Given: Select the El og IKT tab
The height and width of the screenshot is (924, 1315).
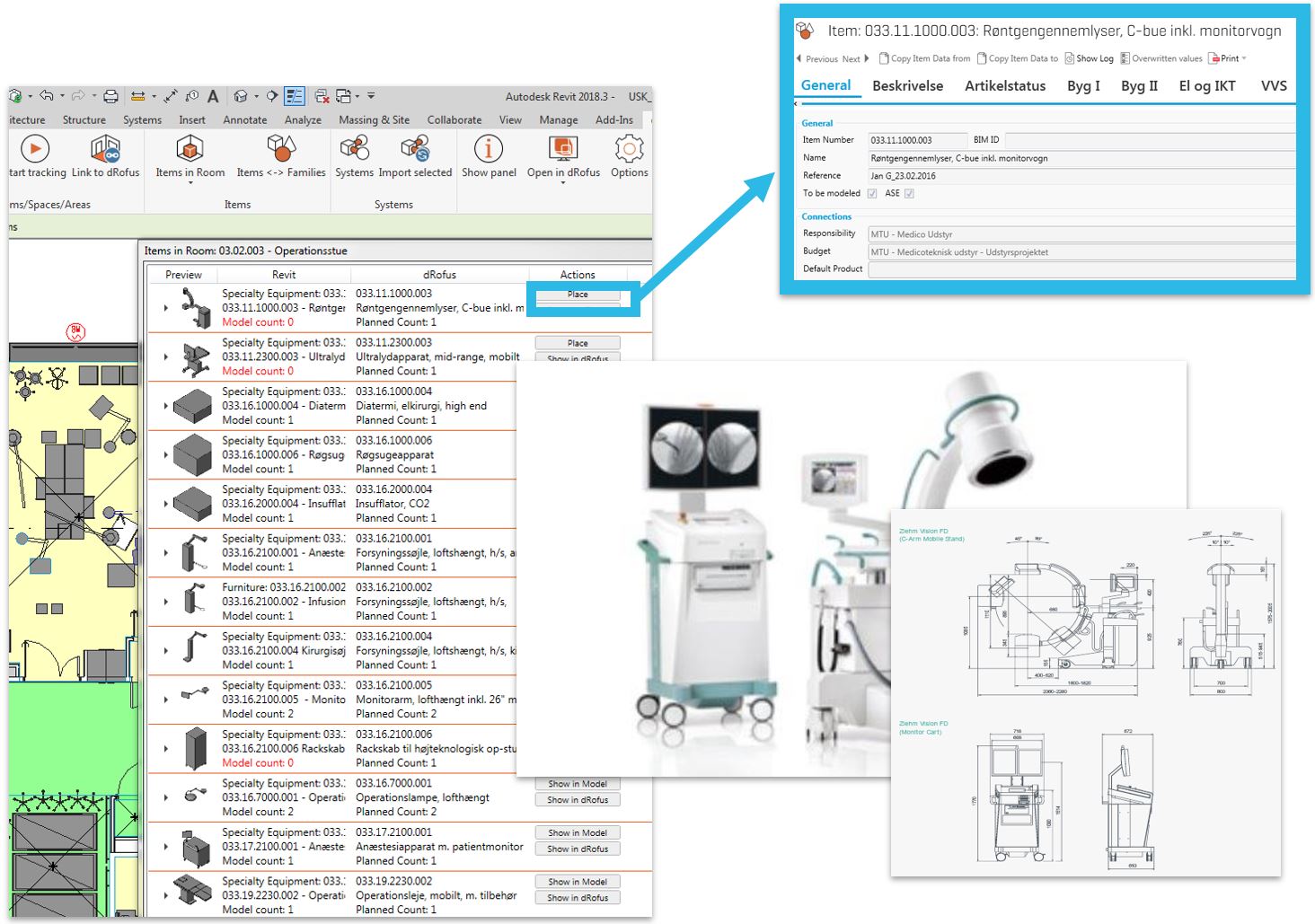Looking at the screenshot, I should coord(1207,86).
